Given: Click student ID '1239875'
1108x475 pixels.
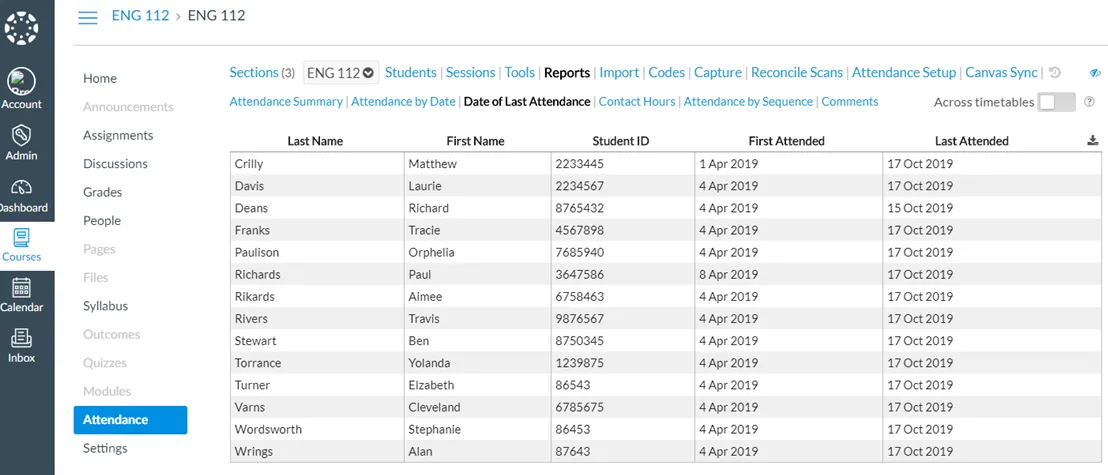Looking at the screenshot, I should (579, 363).
